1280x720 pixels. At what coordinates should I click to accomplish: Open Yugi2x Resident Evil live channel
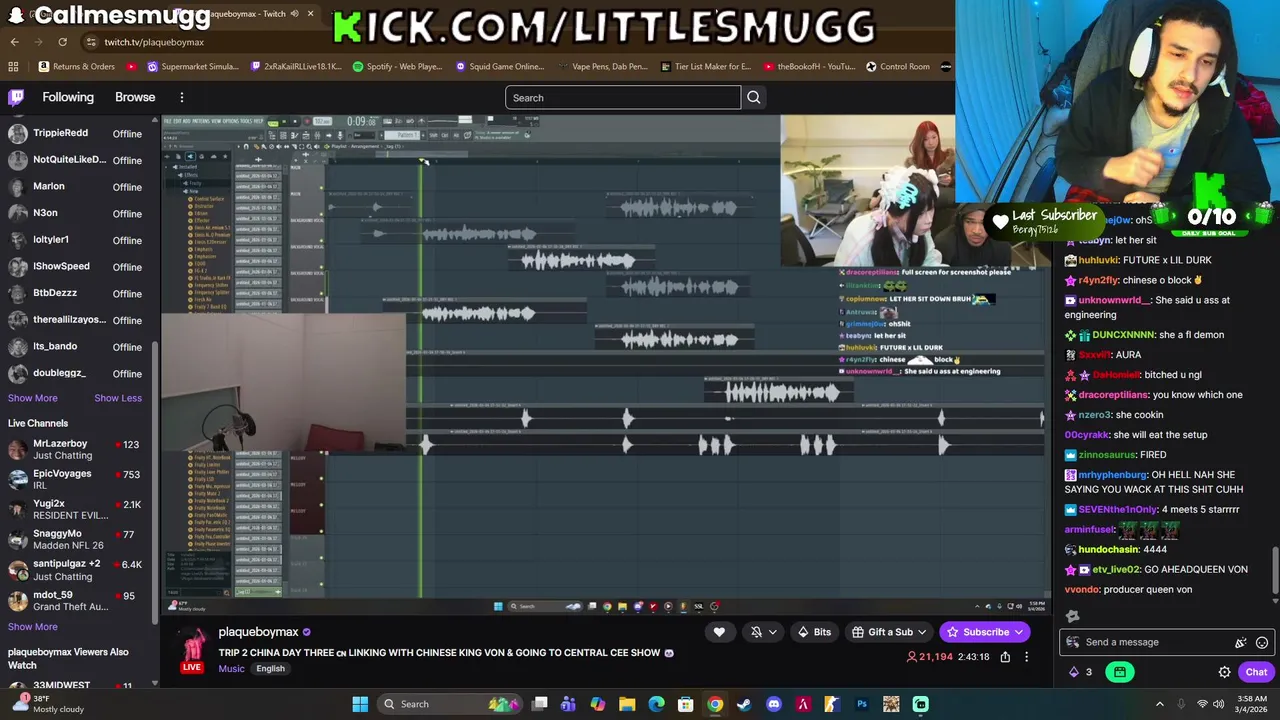[x=76, y=509]
